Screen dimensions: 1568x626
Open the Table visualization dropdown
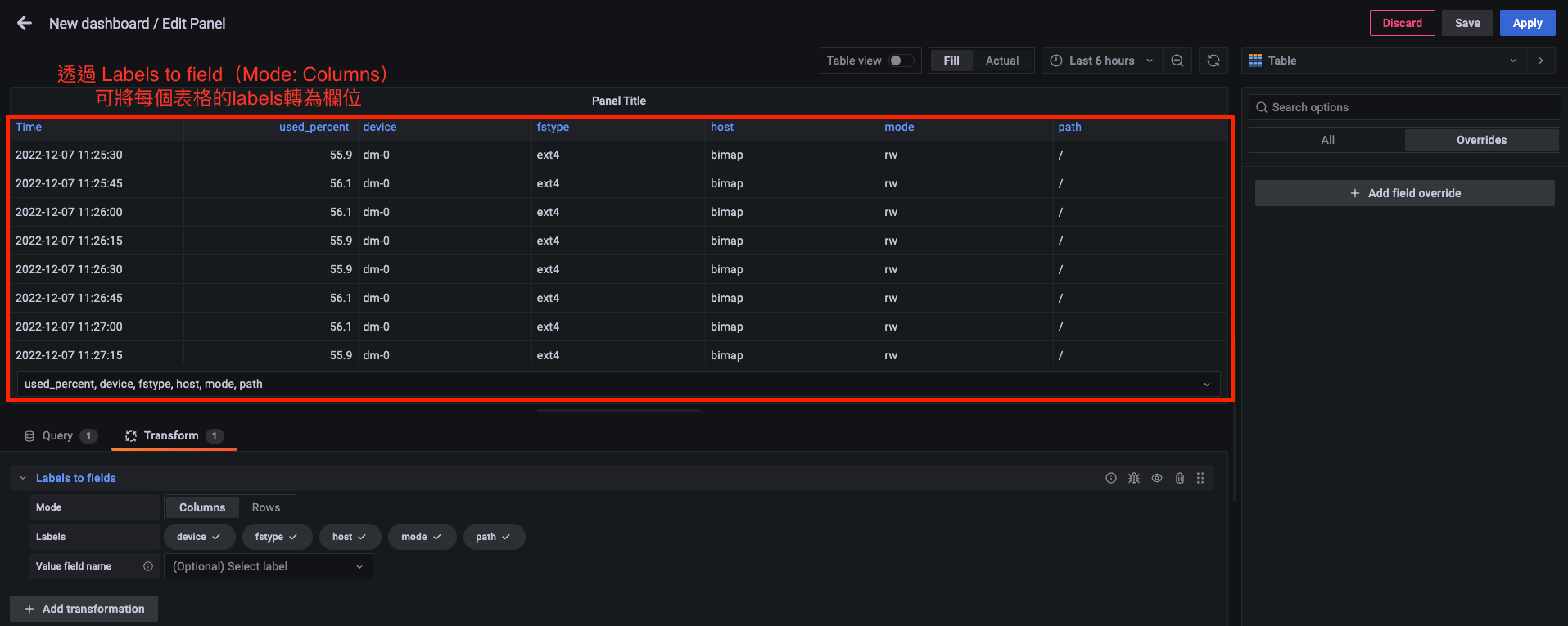pyautogui.click(x=1384, y=61)
